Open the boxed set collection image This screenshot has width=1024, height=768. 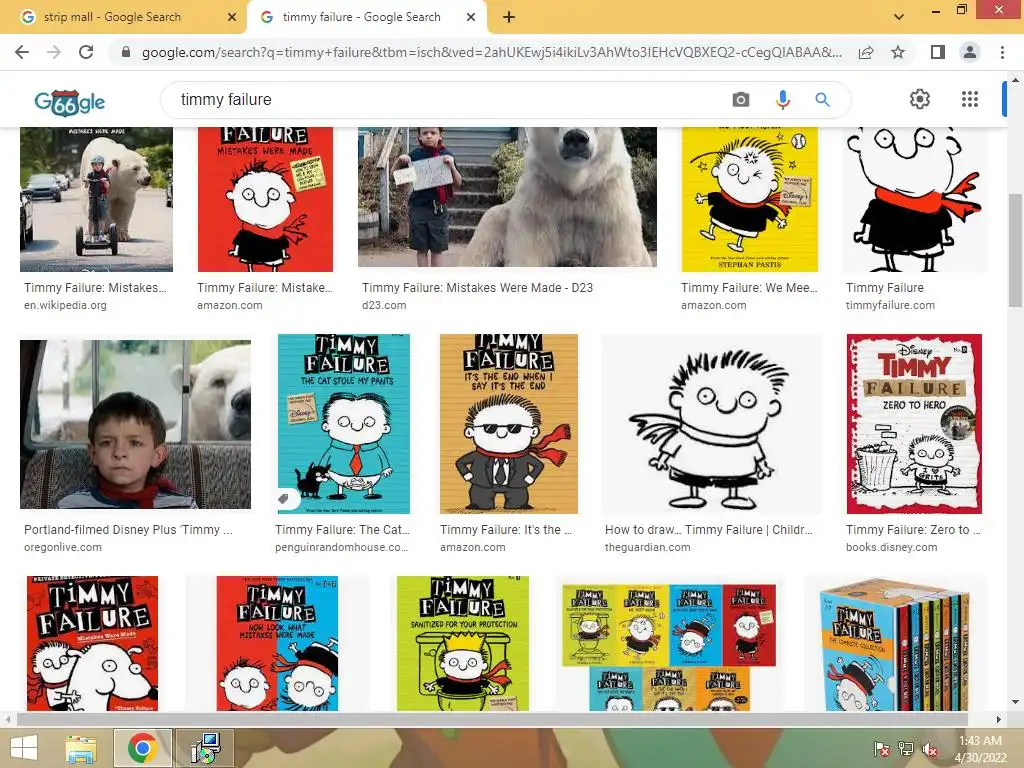(x=895, y=643)
